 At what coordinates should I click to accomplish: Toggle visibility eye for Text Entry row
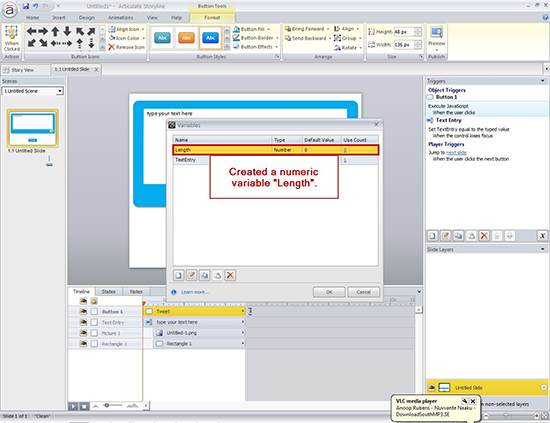(83, 322)
